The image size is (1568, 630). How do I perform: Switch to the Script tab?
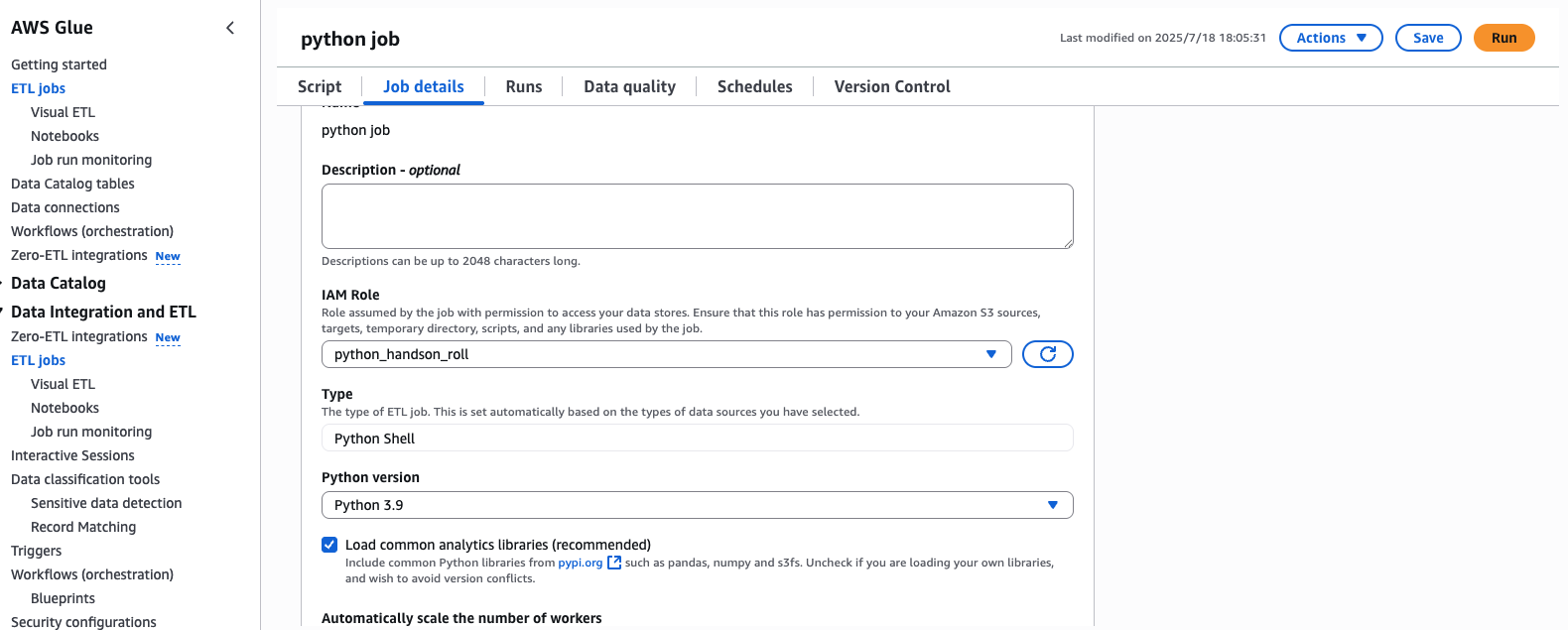tap(320, 86)
